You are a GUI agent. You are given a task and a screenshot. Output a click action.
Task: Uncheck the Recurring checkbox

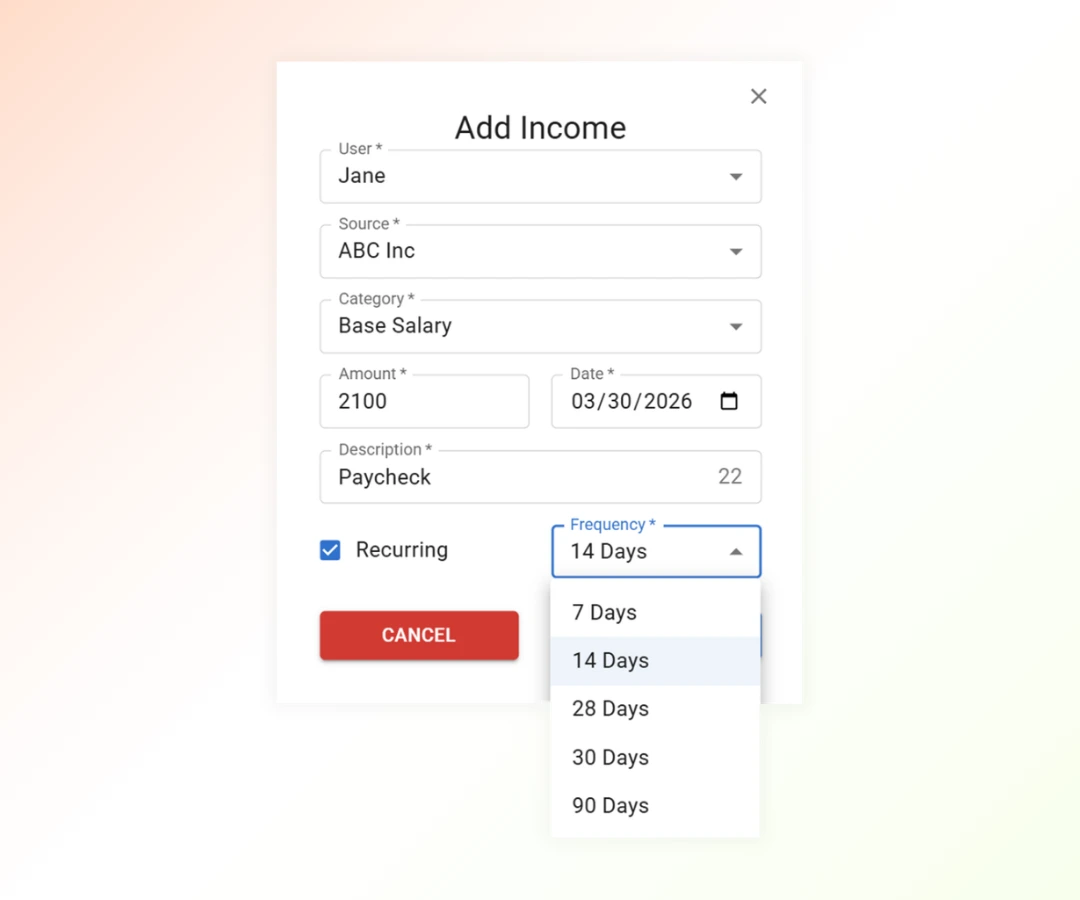pos(330,550)
